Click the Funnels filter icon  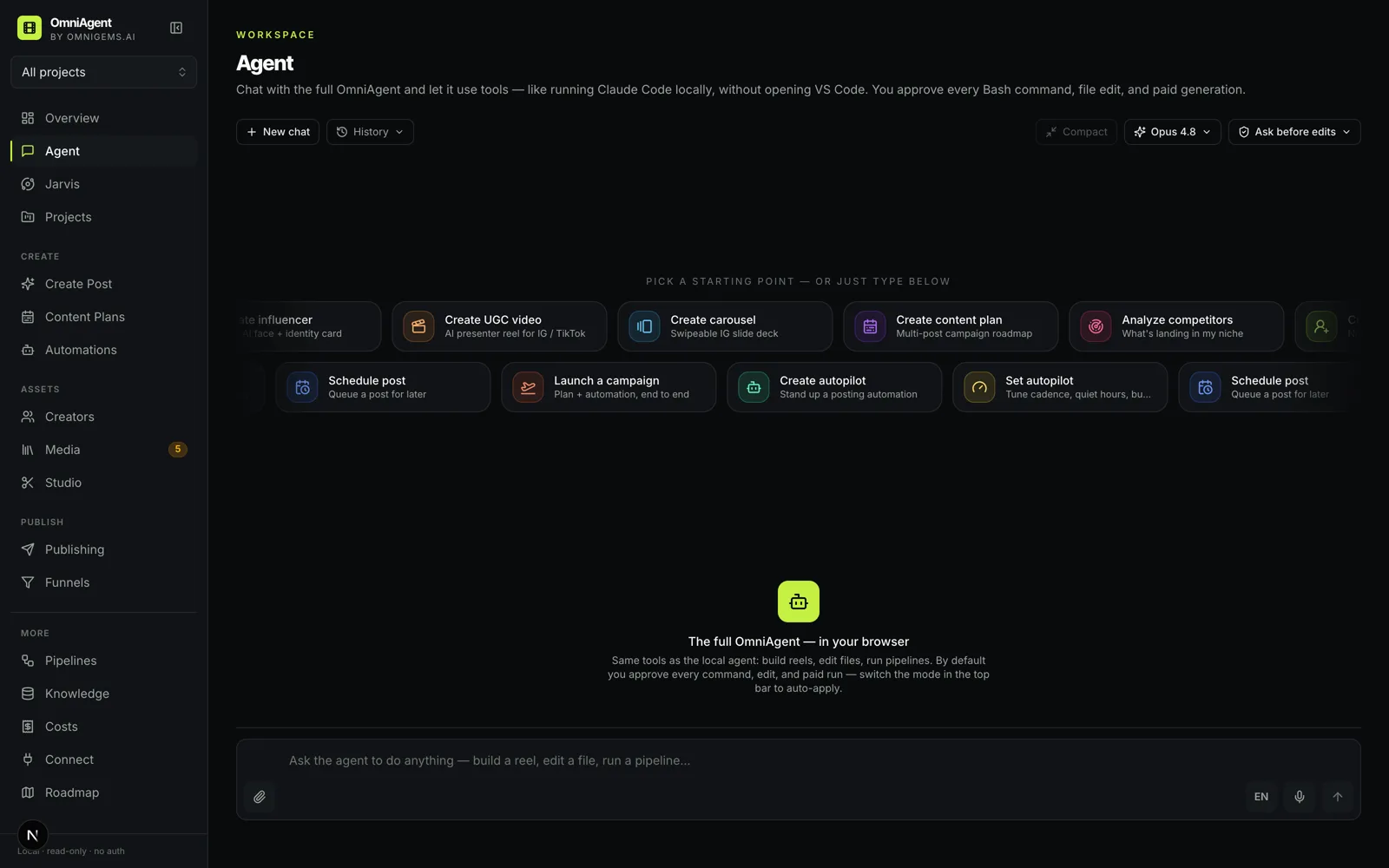tap(28, 582)
